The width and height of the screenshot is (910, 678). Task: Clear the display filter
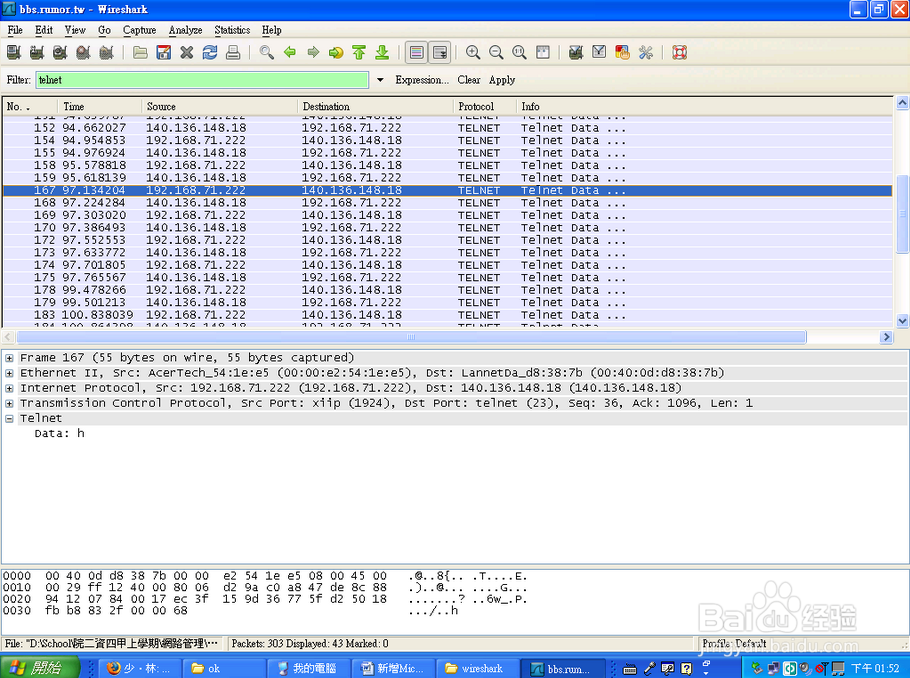tap(468, 80)
